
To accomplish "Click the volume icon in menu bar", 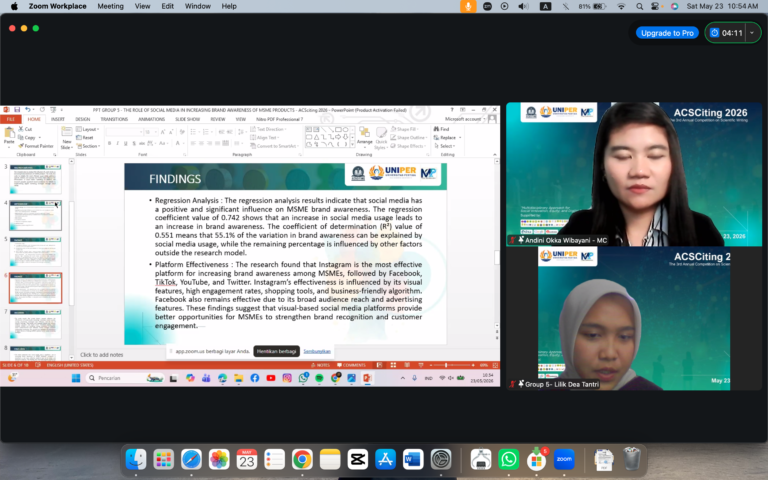I will point(523,6).
